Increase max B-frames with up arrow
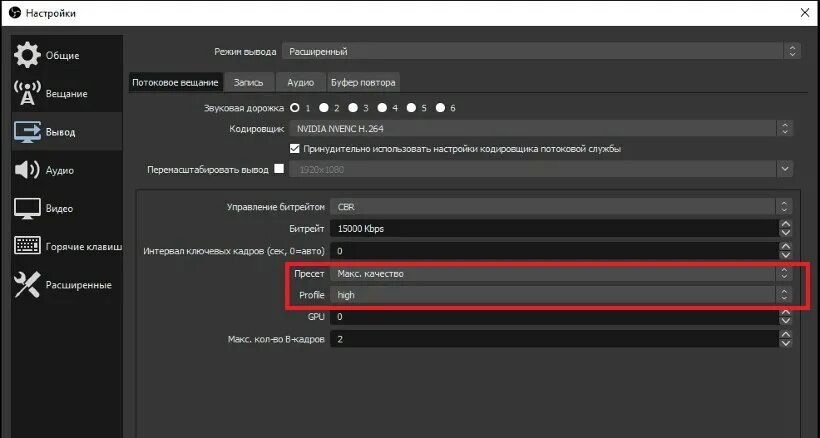The image size is (820, 438). coord(785,335)
